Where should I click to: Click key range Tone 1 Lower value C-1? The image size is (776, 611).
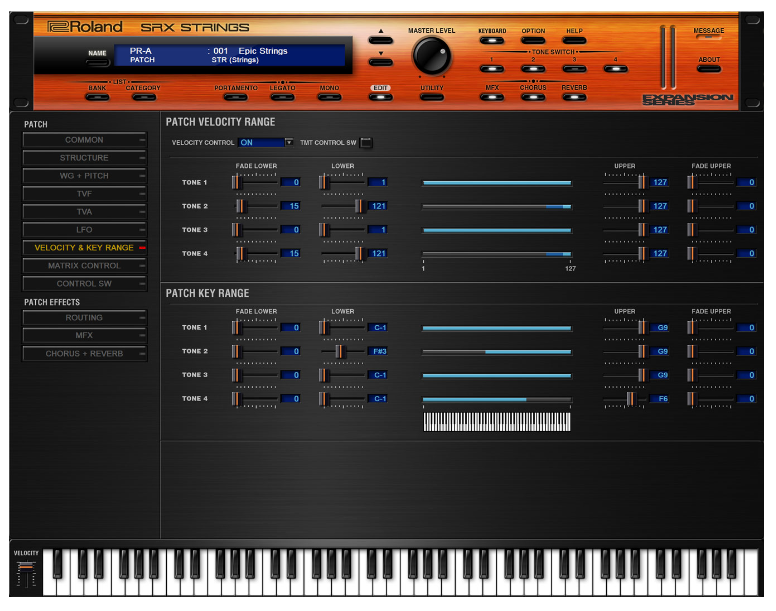378,328
